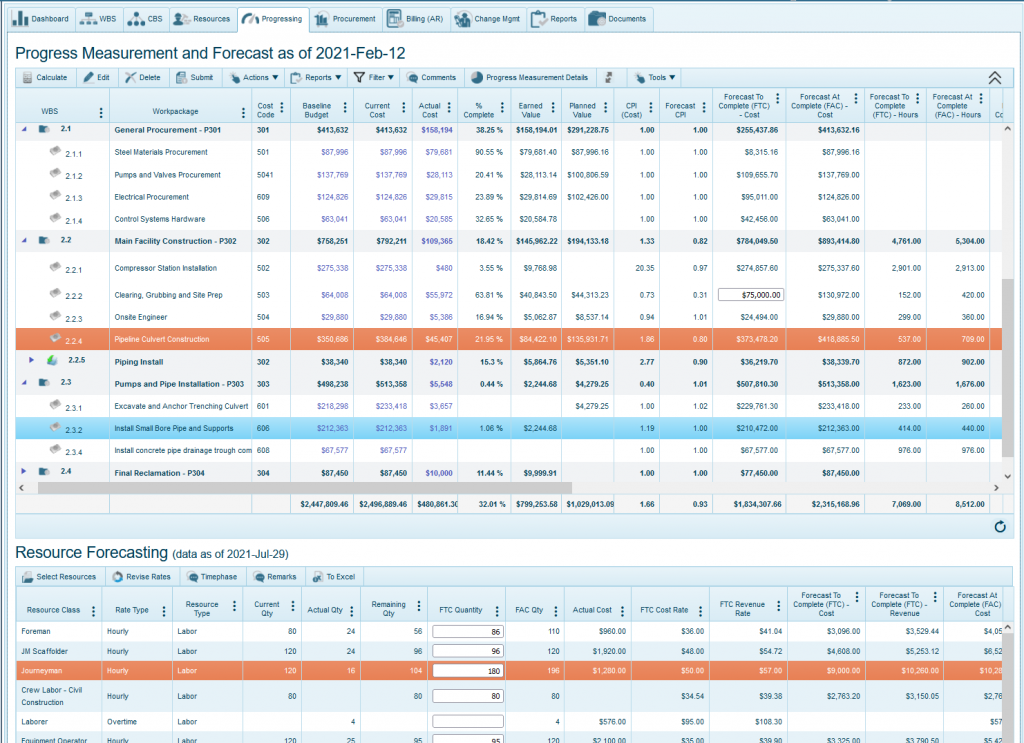Expand the 2.2.5 Piping Install row
The width and height of the screenshot is (1024, 743).
[x=30, y=361]
